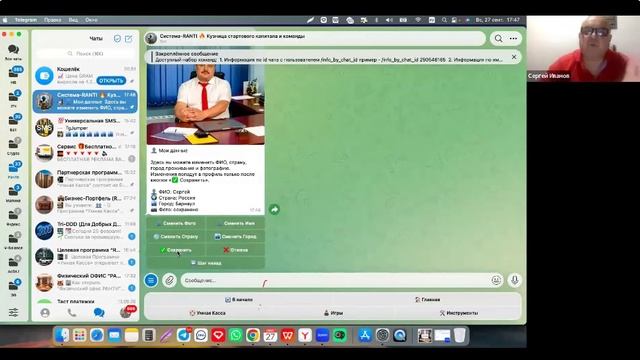Open the 'Бизнес-Портфель' chat
640x360 pixels.
85,205
